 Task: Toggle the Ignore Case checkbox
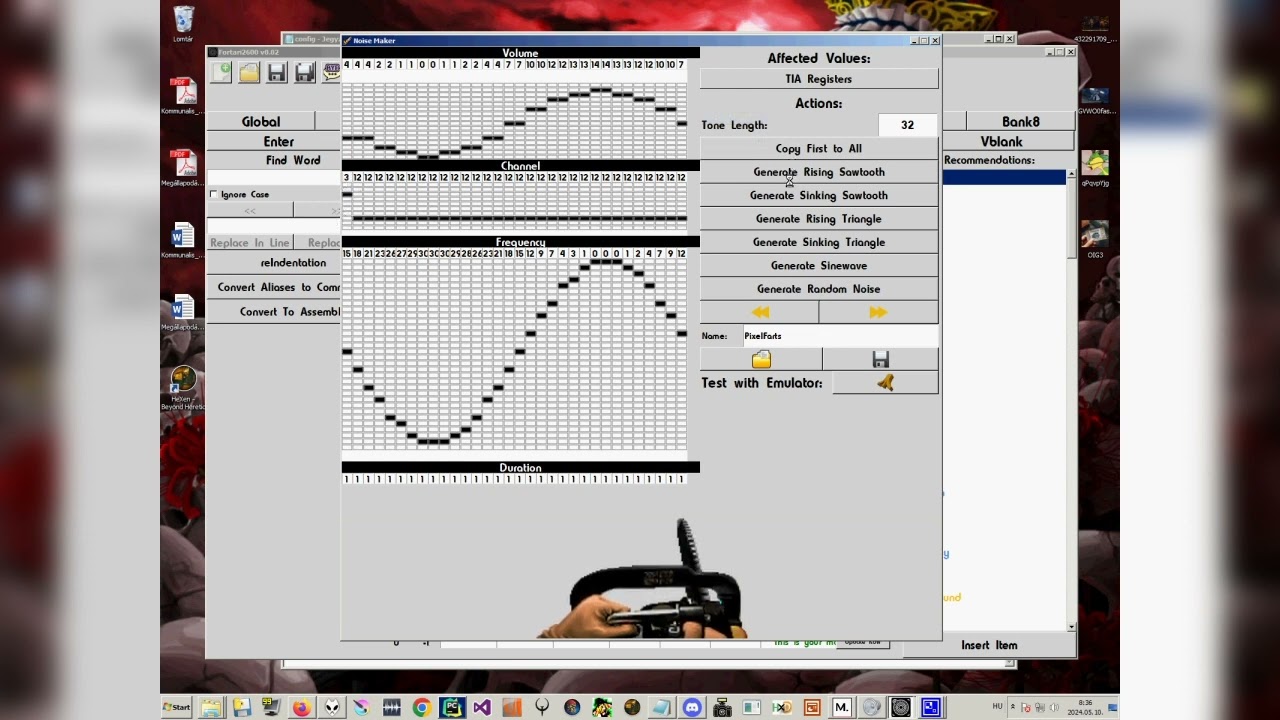point(214,194)
